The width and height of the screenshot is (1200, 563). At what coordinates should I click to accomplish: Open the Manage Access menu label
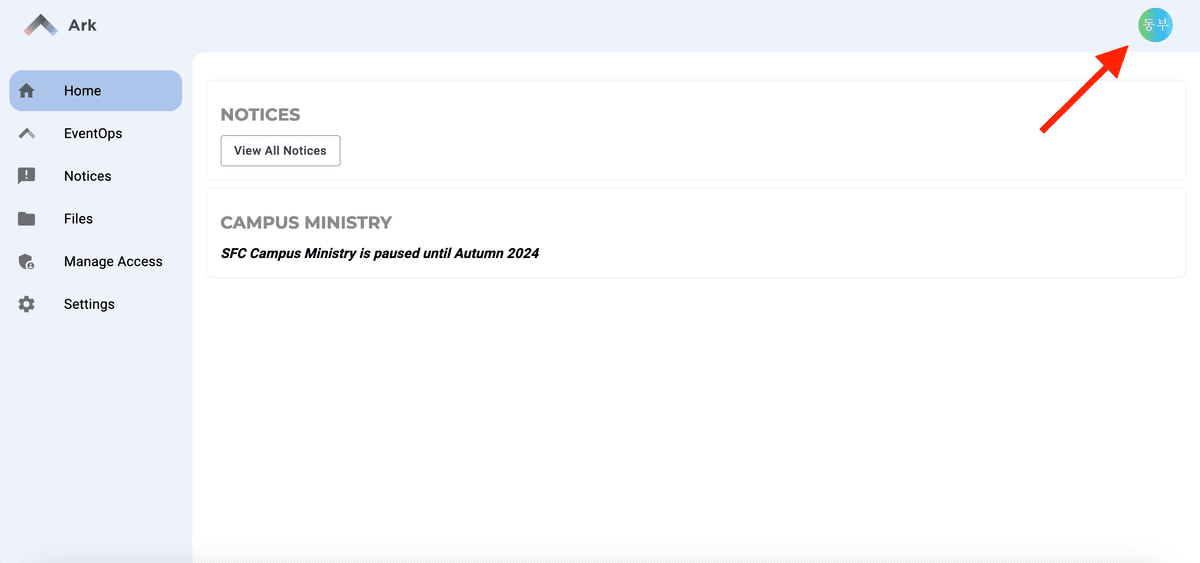113,262
